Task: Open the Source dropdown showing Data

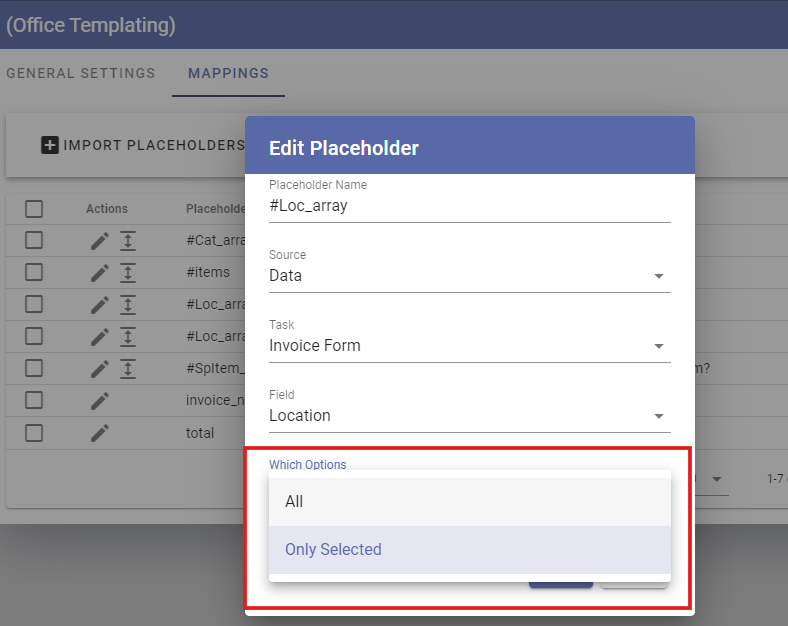Action: [x=469, y=275]
